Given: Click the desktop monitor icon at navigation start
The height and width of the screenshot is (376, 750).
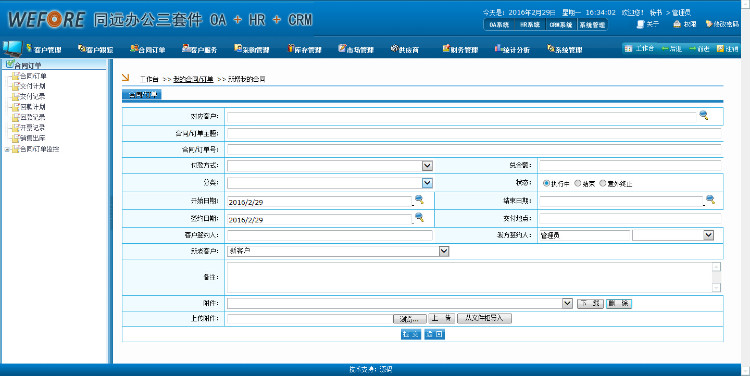Looking at the screenshot, I should (x=12, y=48).
